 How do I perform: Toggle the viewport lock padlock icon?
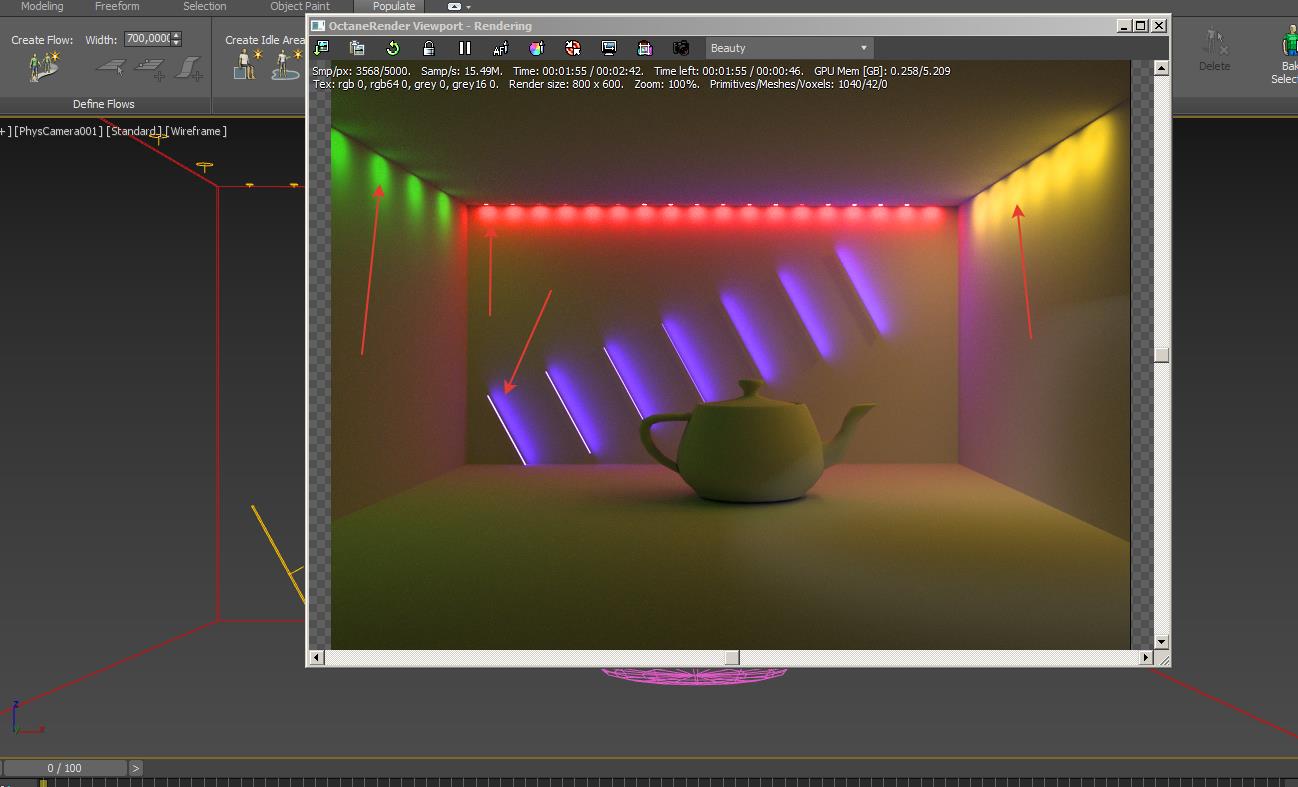(429, 48)
